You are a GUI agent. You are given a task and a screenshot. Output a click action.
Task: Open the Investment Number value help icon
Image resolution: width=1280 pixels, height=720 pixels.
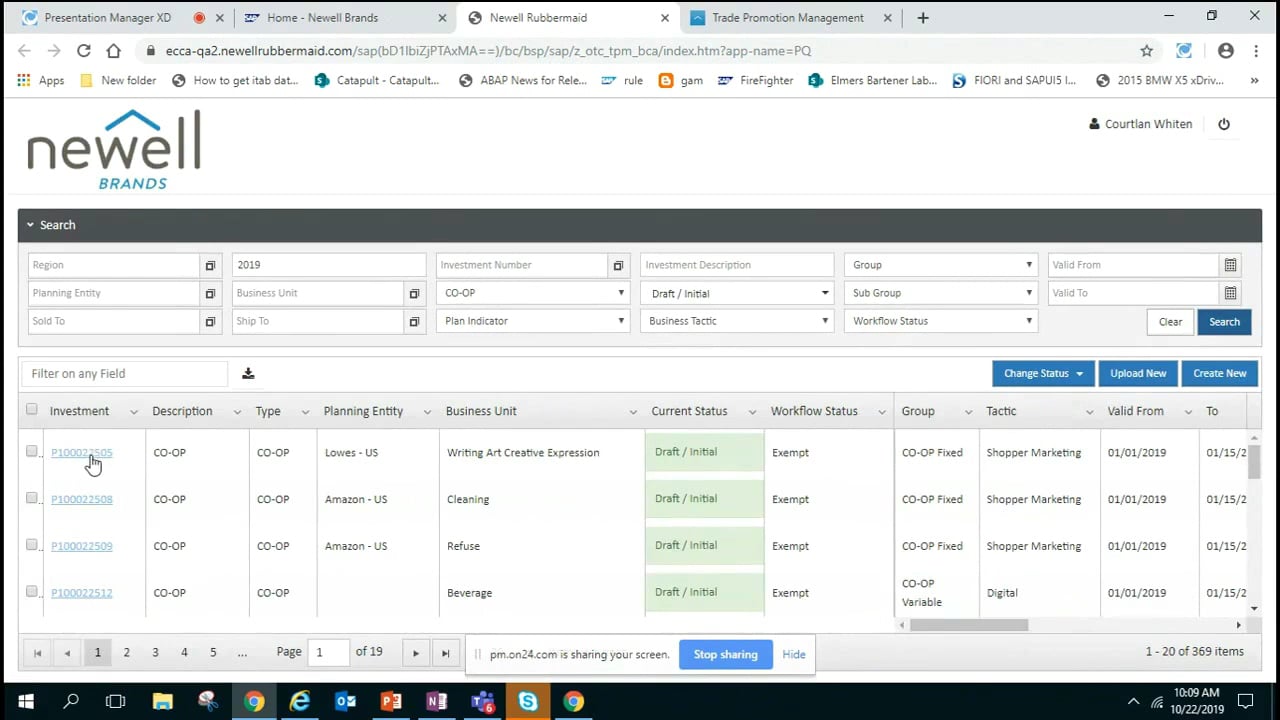pyautogui.click(x=618, y=265)
